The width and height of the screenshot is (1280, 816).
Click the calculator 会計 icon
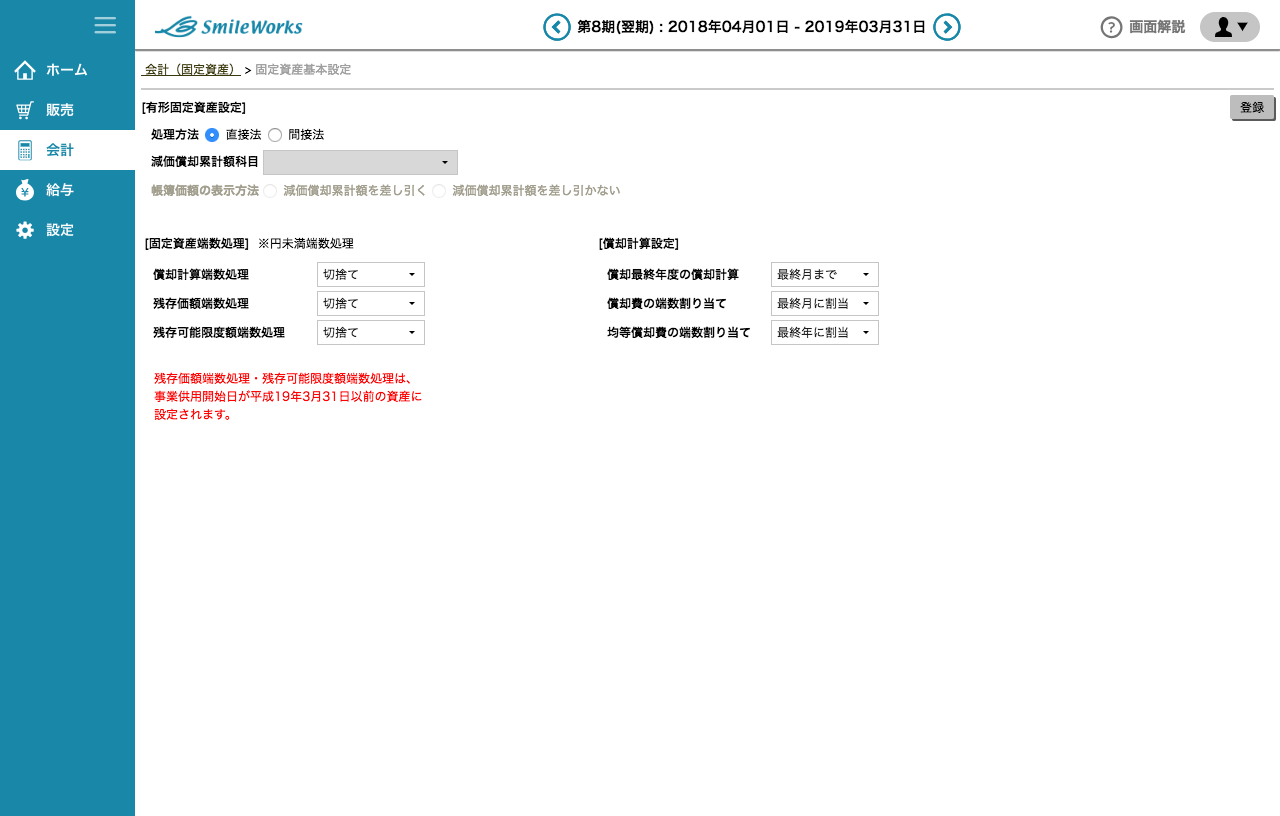25,150
